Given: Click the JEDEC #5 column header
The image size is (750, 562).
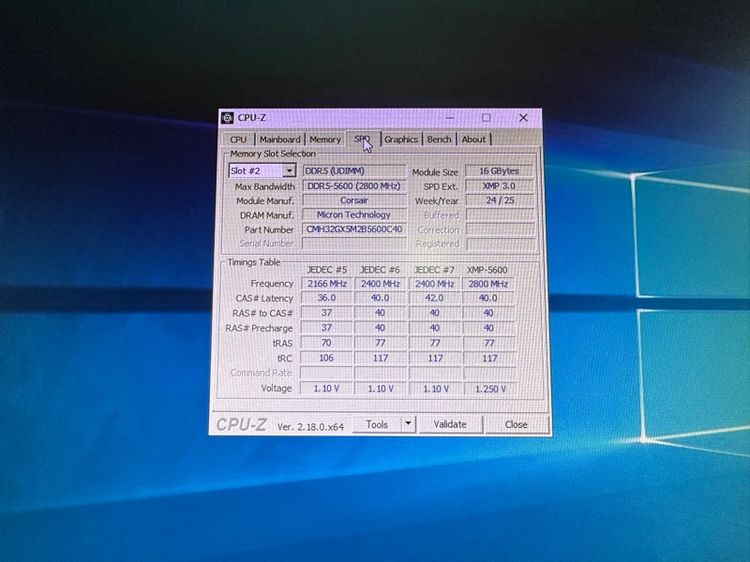Looking at the screenshot, I should point(327,270).
